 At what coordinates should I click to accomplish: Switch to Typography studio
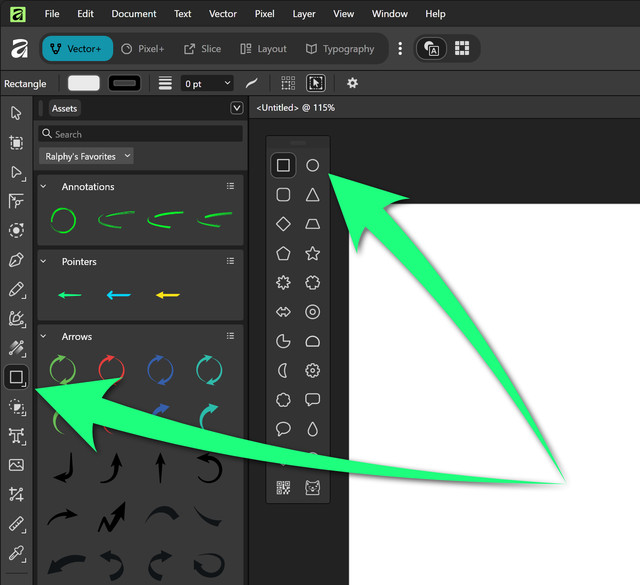[340, 49]
